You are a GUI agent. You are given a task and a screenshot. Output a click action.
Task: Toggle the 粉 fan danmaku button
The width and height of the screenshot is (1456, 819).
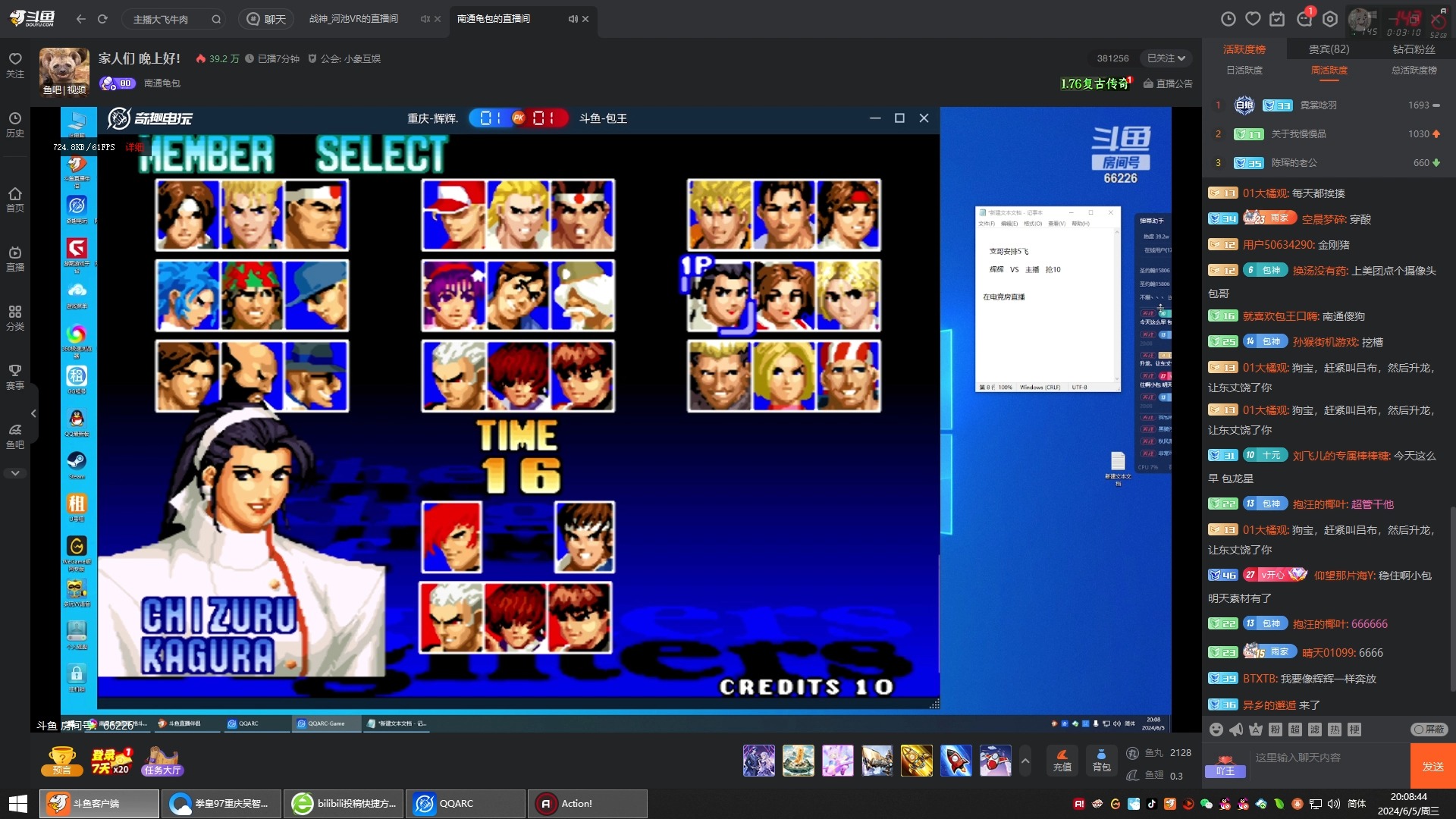[1276, 730]
